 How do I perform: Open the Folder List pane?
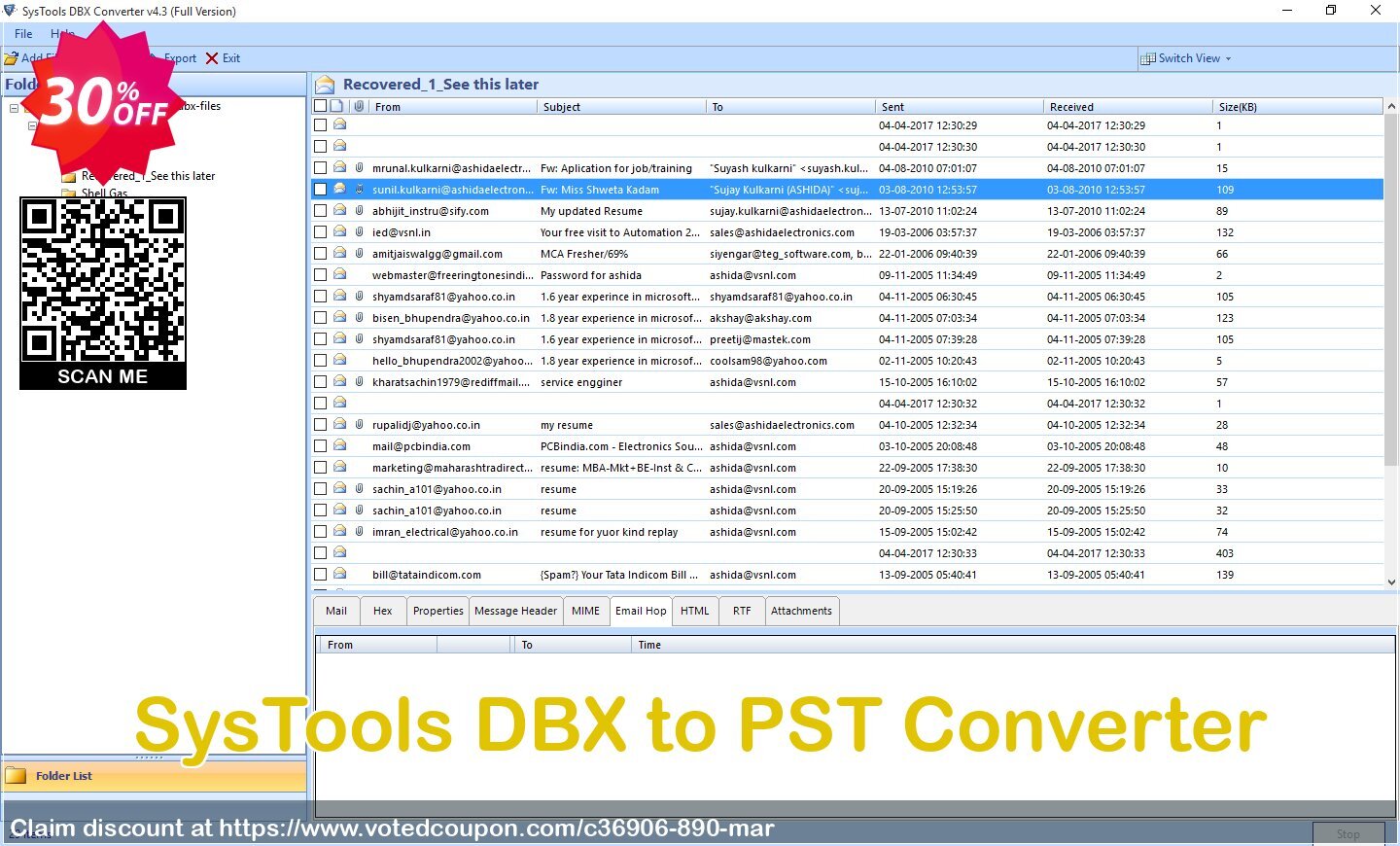155,775
